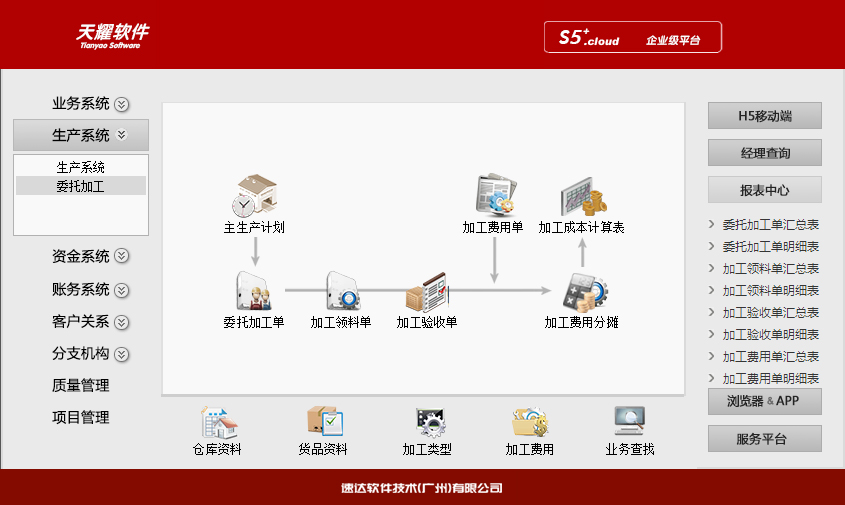Click the H5移动端 button
Viewport: 845px width, 505px height.
click(x=764, y=116)
